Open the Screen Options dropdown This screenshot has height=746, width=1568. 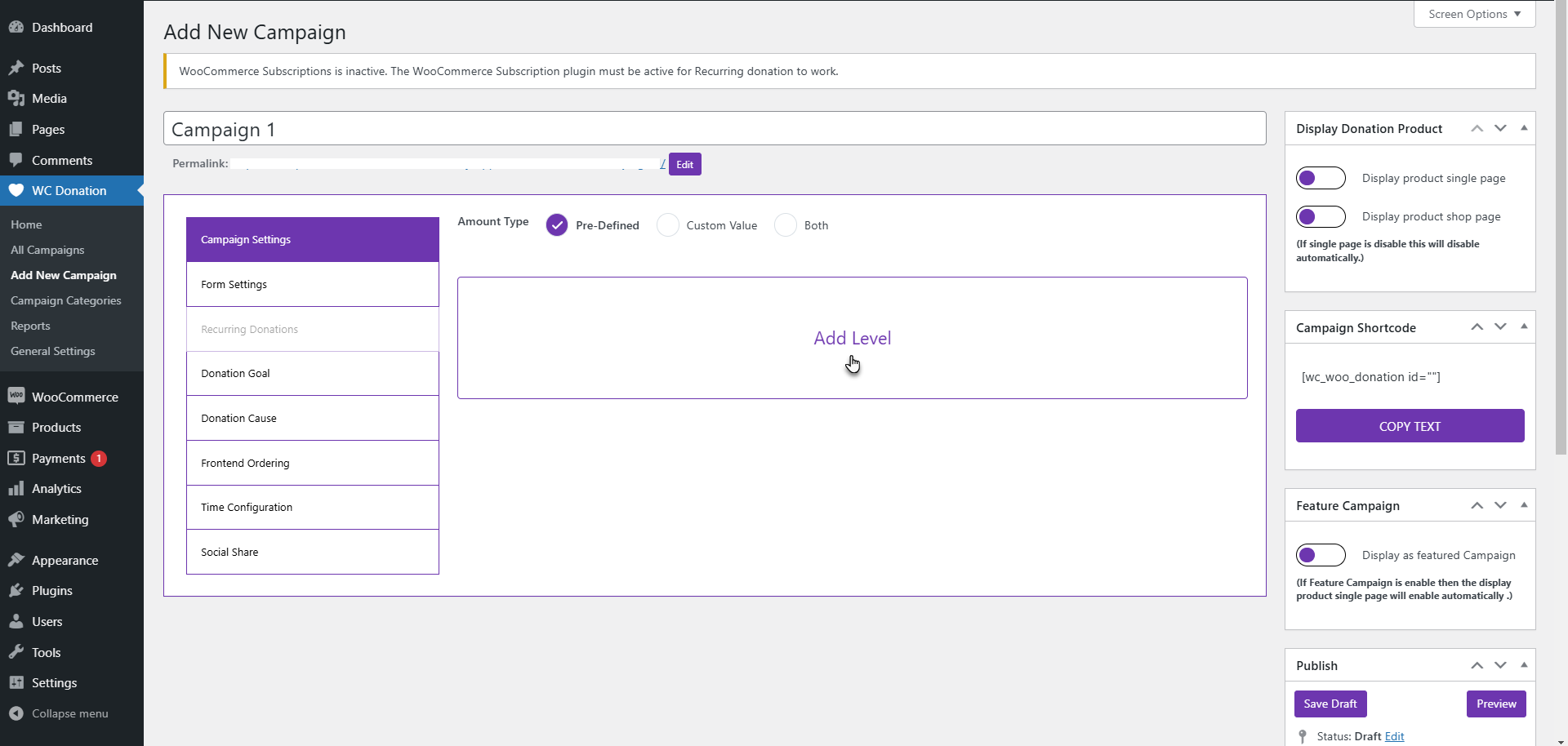[1474, 14]
